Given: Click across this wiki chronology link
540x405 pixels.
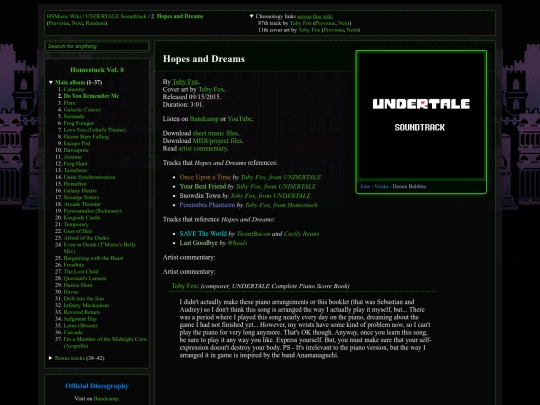Looking at the screenshot, I should point(315,16).
